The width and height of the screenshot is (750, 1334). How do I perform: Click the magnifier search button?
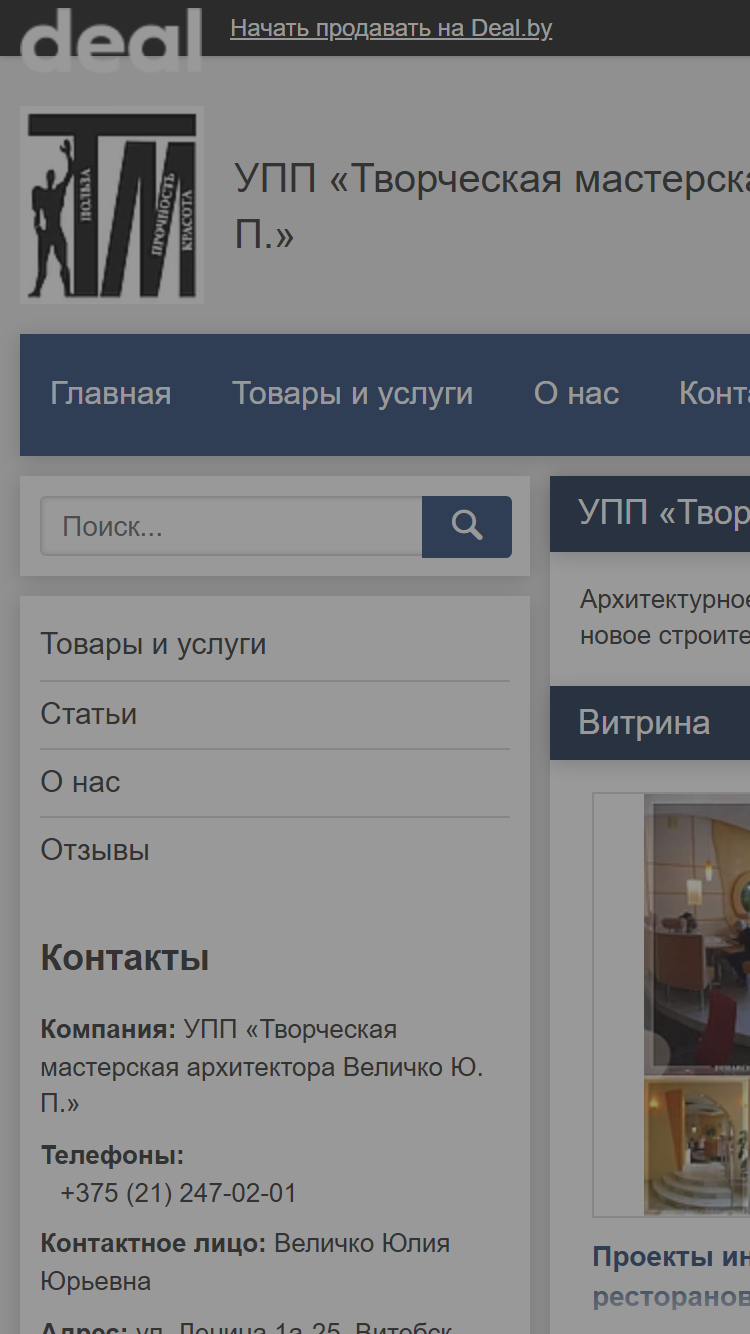(x=467, y=527)
